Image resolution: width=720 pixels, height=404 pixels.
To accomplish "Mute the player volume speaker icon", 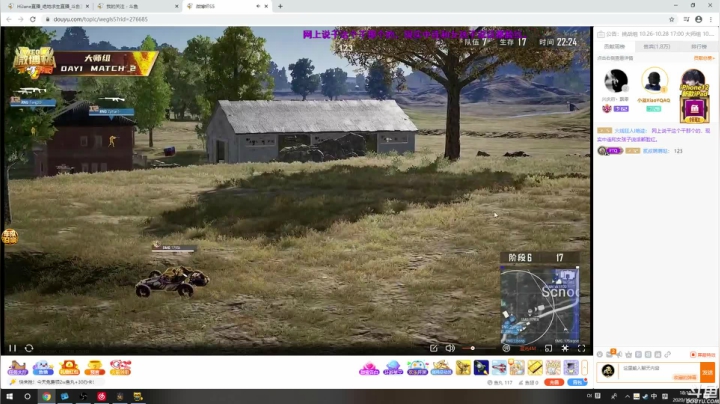I will pyautogui.click(x=450, y=348).
